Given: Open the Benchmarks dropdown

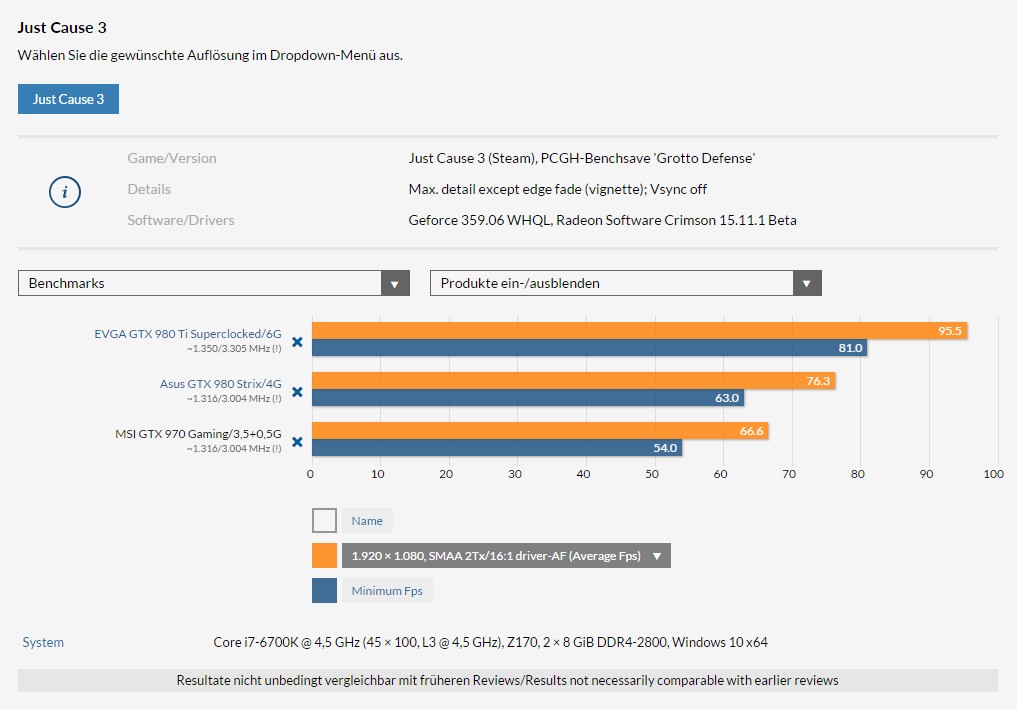Looking at the screenshot, I should (214, 283).
